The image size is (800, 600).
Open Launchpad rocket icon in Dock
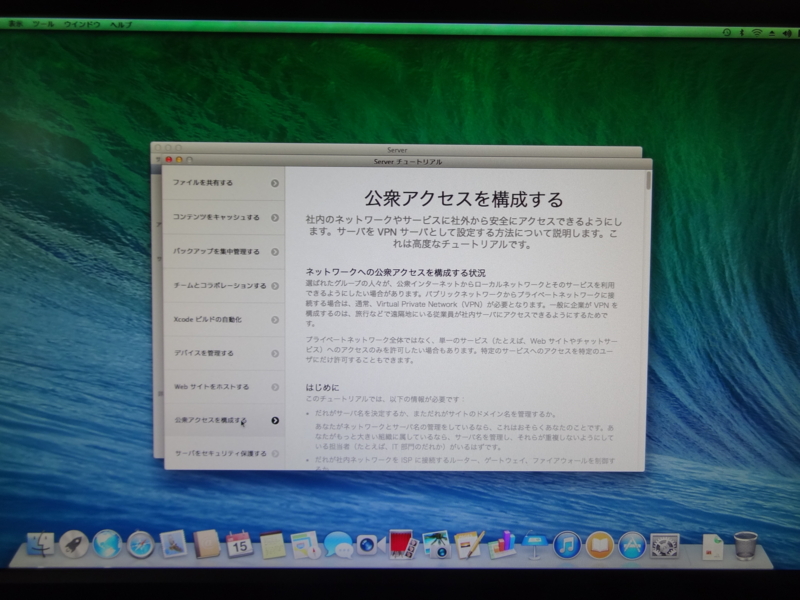[73, 544]
